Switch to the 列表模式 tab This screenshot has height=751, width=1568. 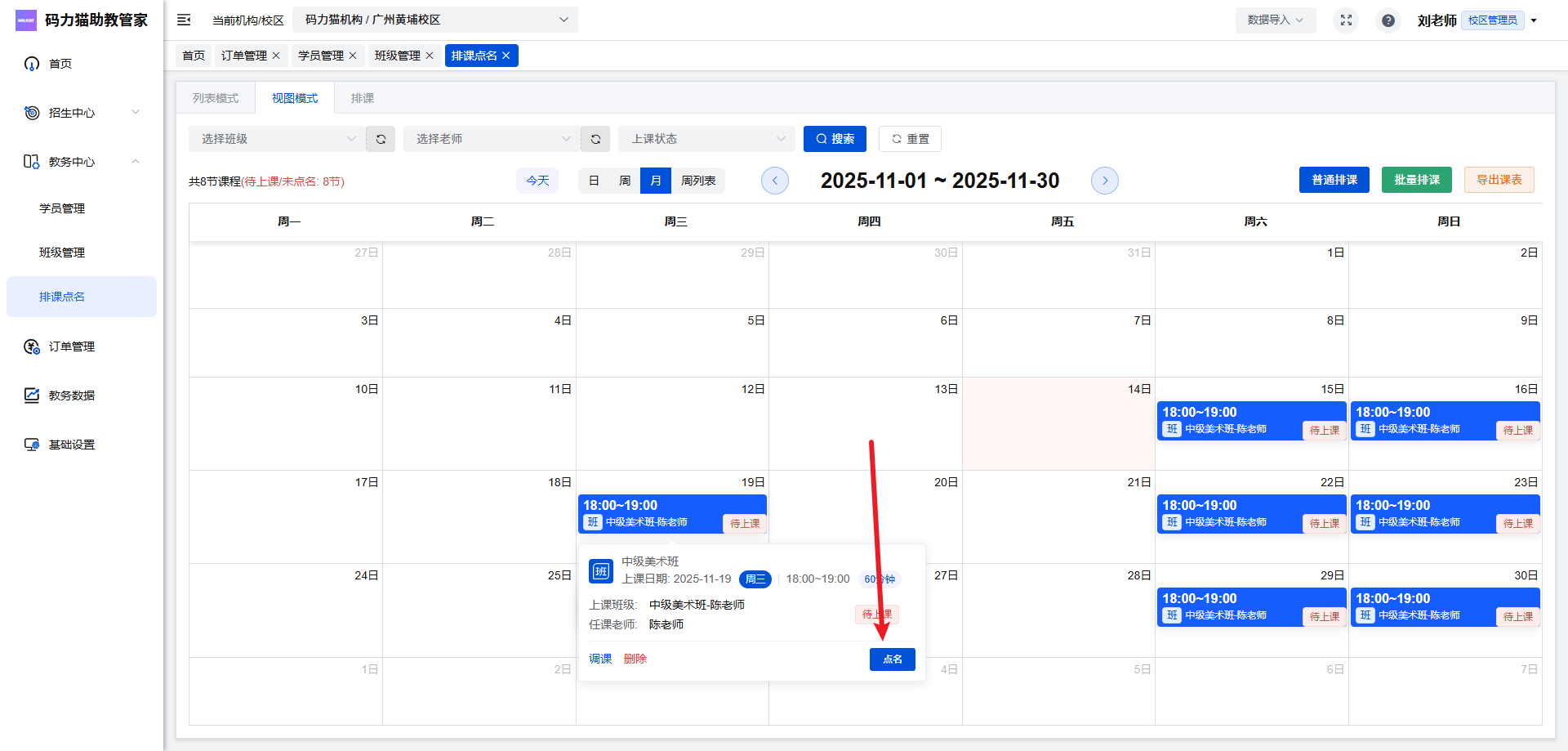coord(216,98)
